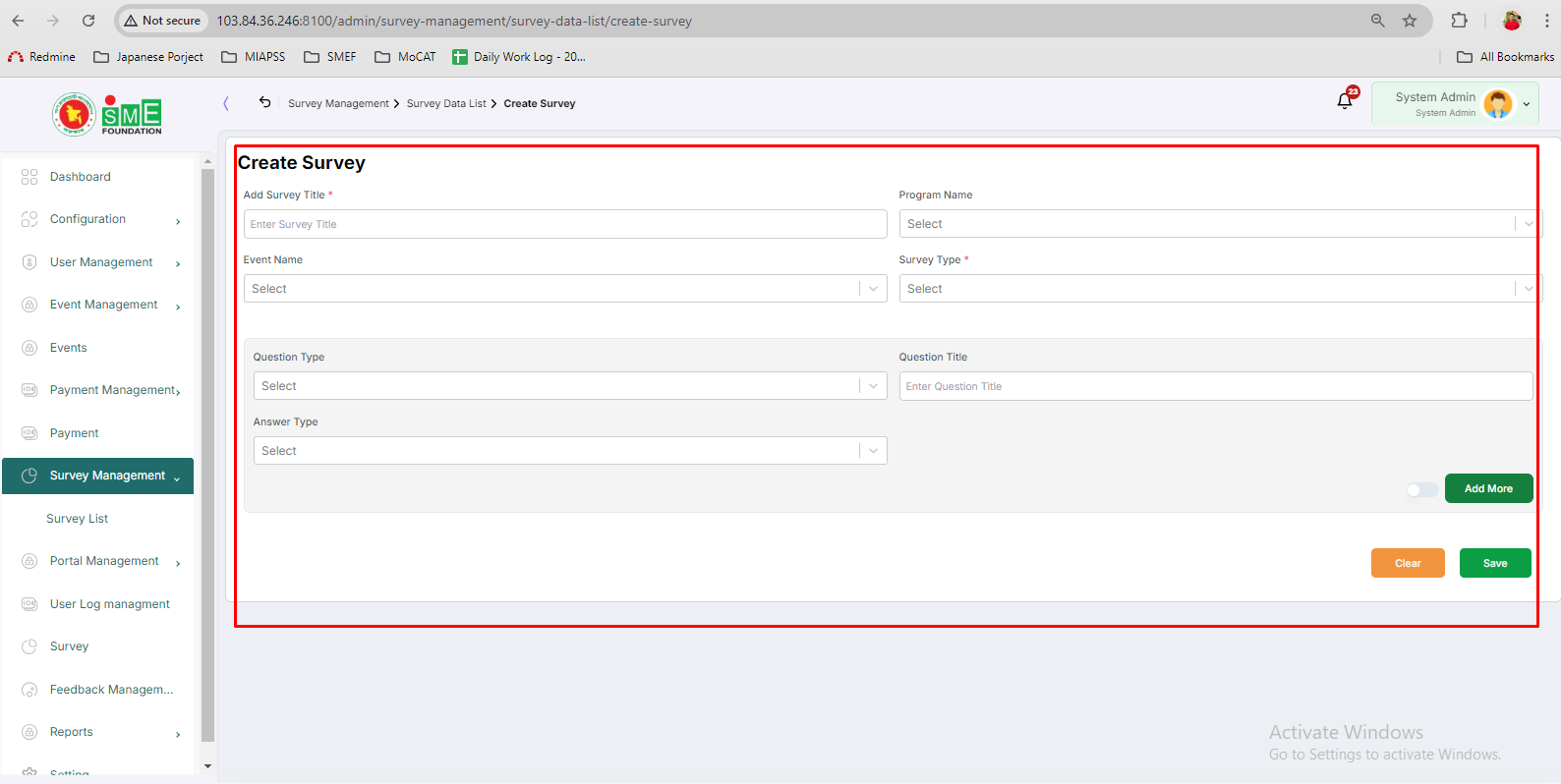Go back with the browser back arrow
Viewport: 1561px width, 784px height.
(x=18, y=21)
